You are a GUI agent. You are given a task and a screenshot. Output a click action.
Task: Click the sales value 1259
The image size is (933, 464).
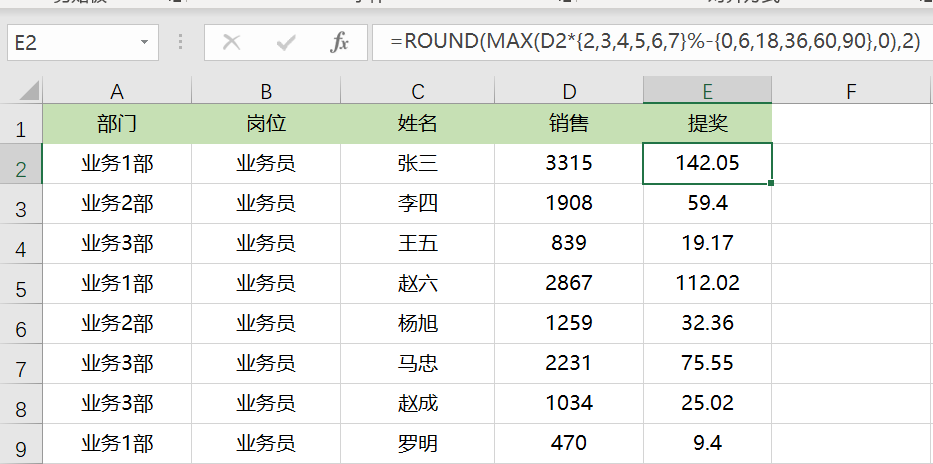click(569, 324)
